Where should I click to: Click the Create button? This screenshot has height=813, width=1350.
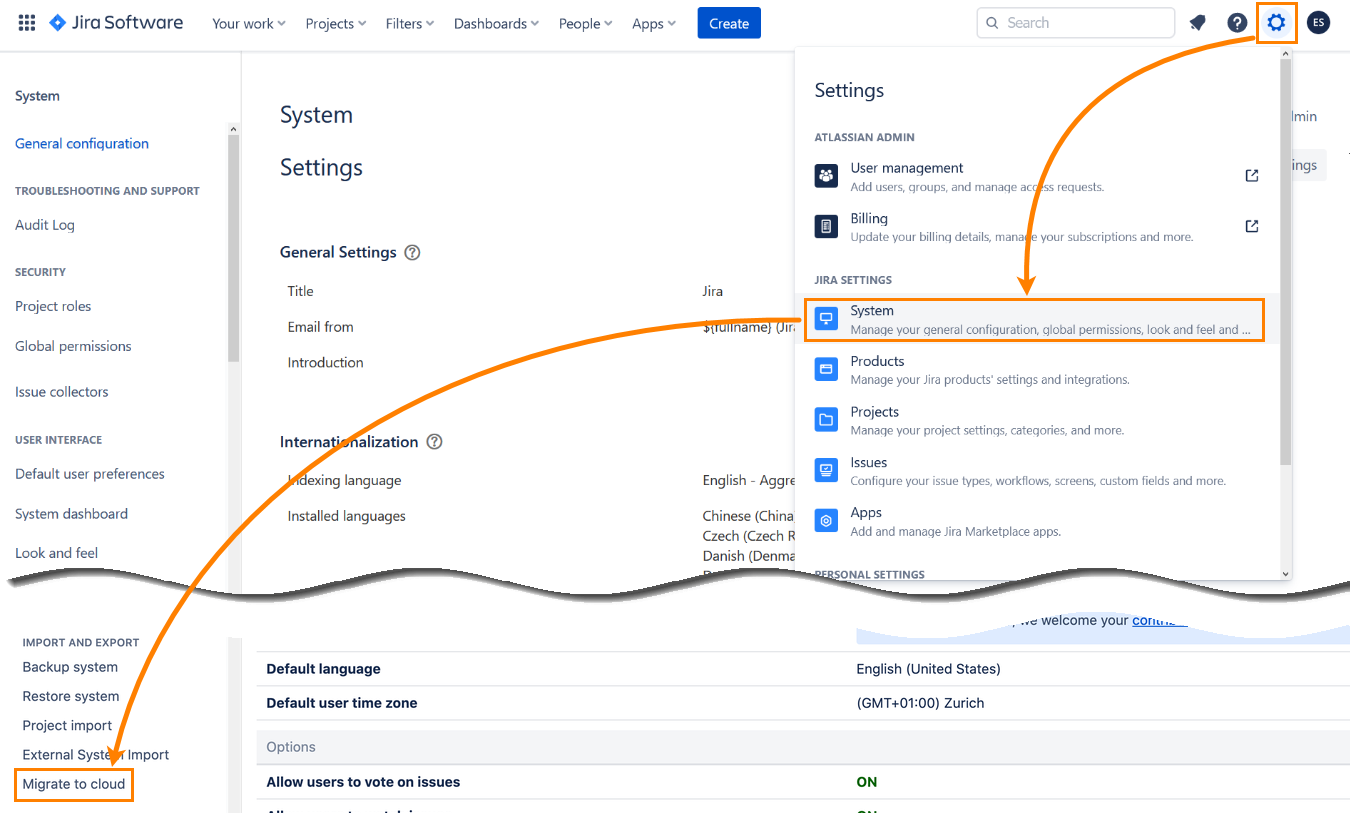pos(728,23)
